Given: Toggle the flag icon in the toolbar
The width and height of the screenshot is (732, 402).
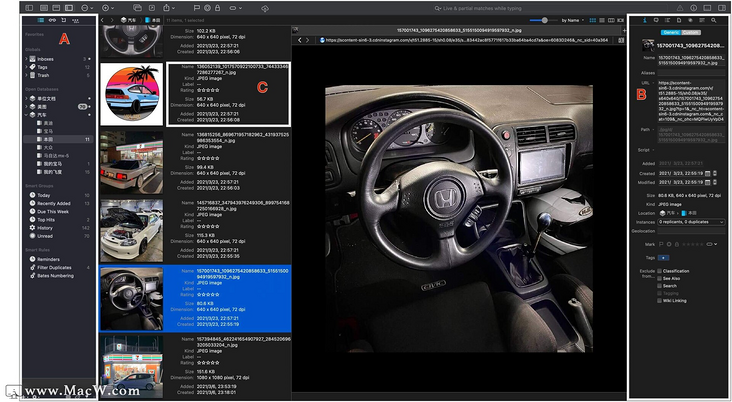Looking at the screenshot, I should point(197,8).
